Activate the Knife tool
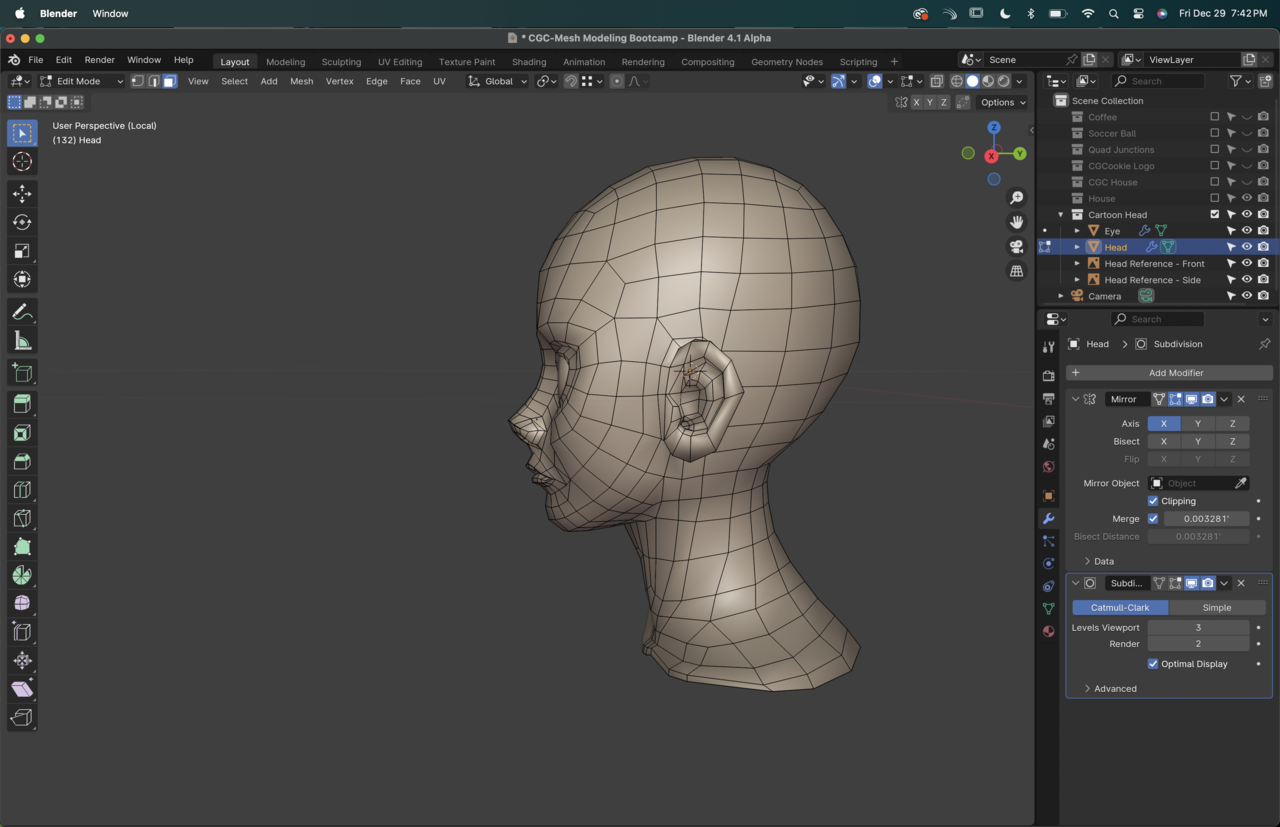The image size is (1280, 827). [22, 518]
